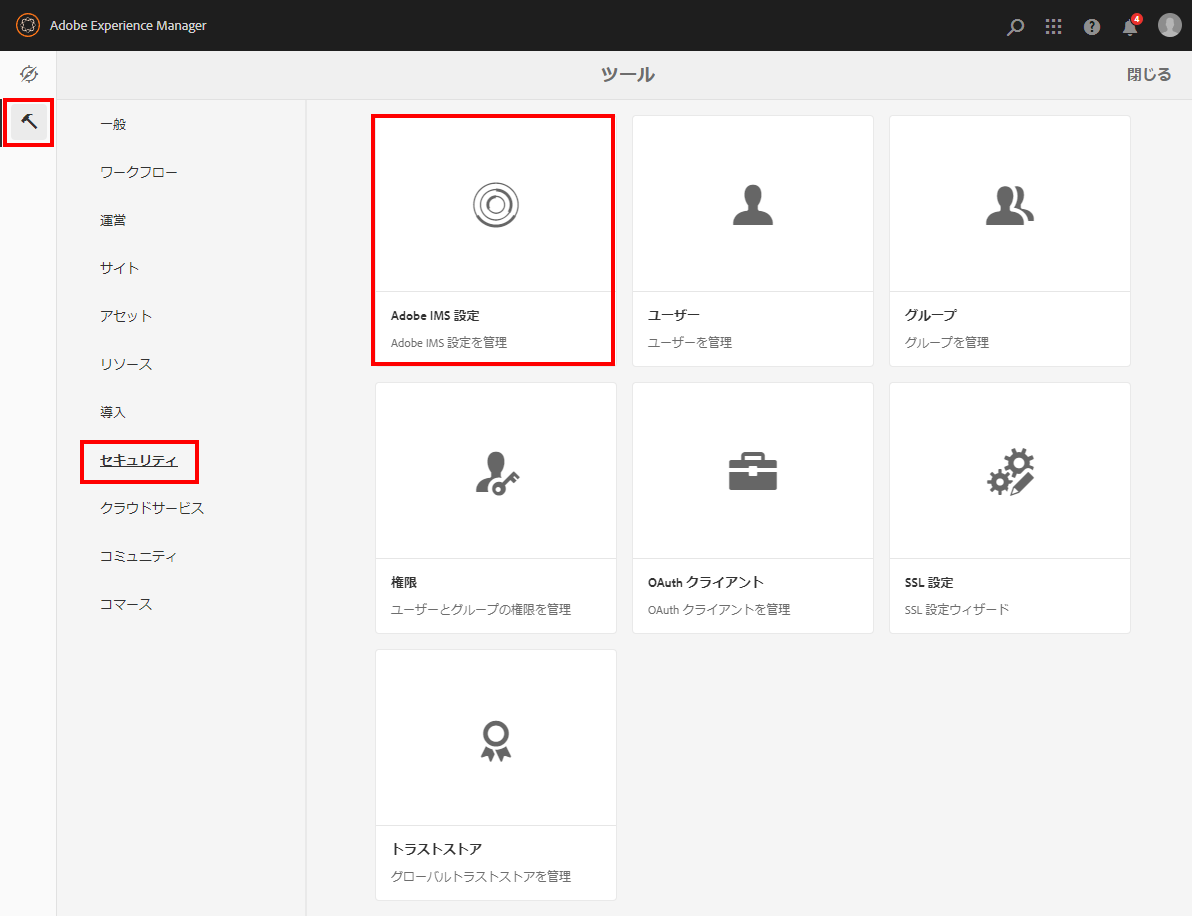The width and height of the screenshot is (1192, 916).
Task: Select 運営 in the tools menu
Action: (x=113, y=220)
